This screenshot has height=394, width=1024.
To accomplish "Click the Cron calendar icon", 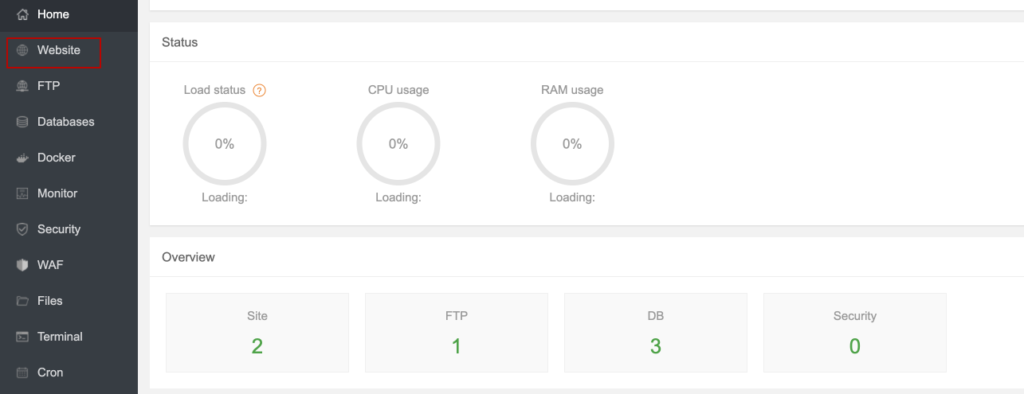I will 22,372.
